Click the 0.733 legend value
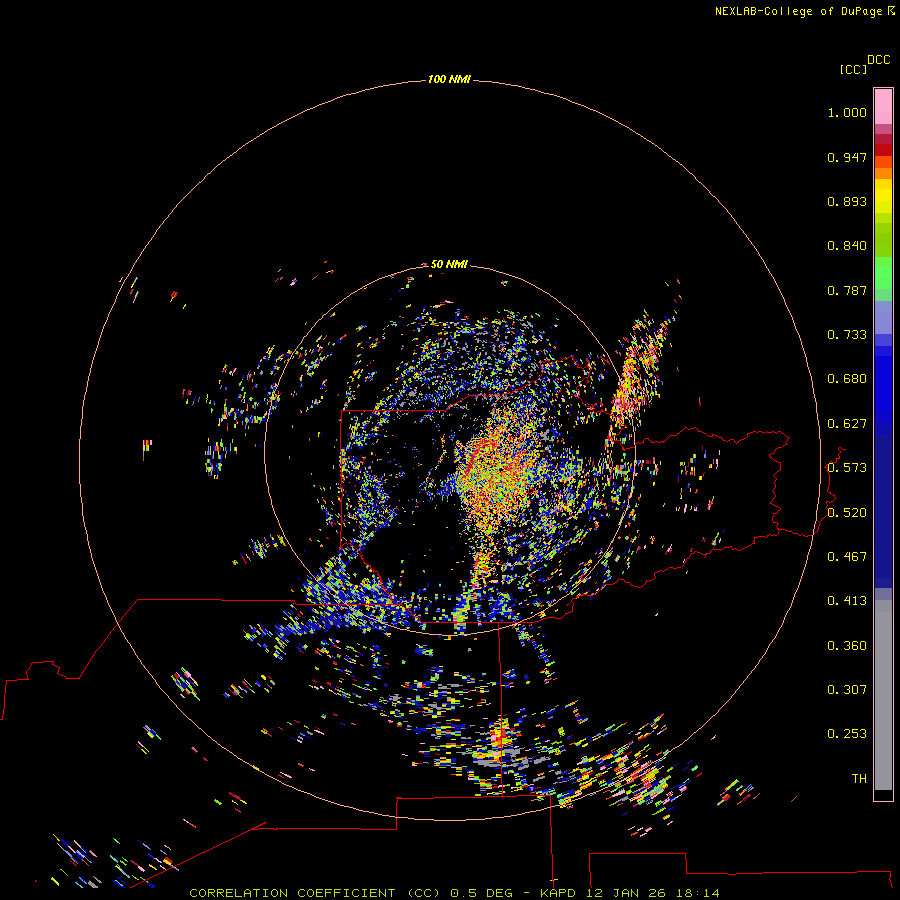900x900 pixels. (x=847, y=335)
